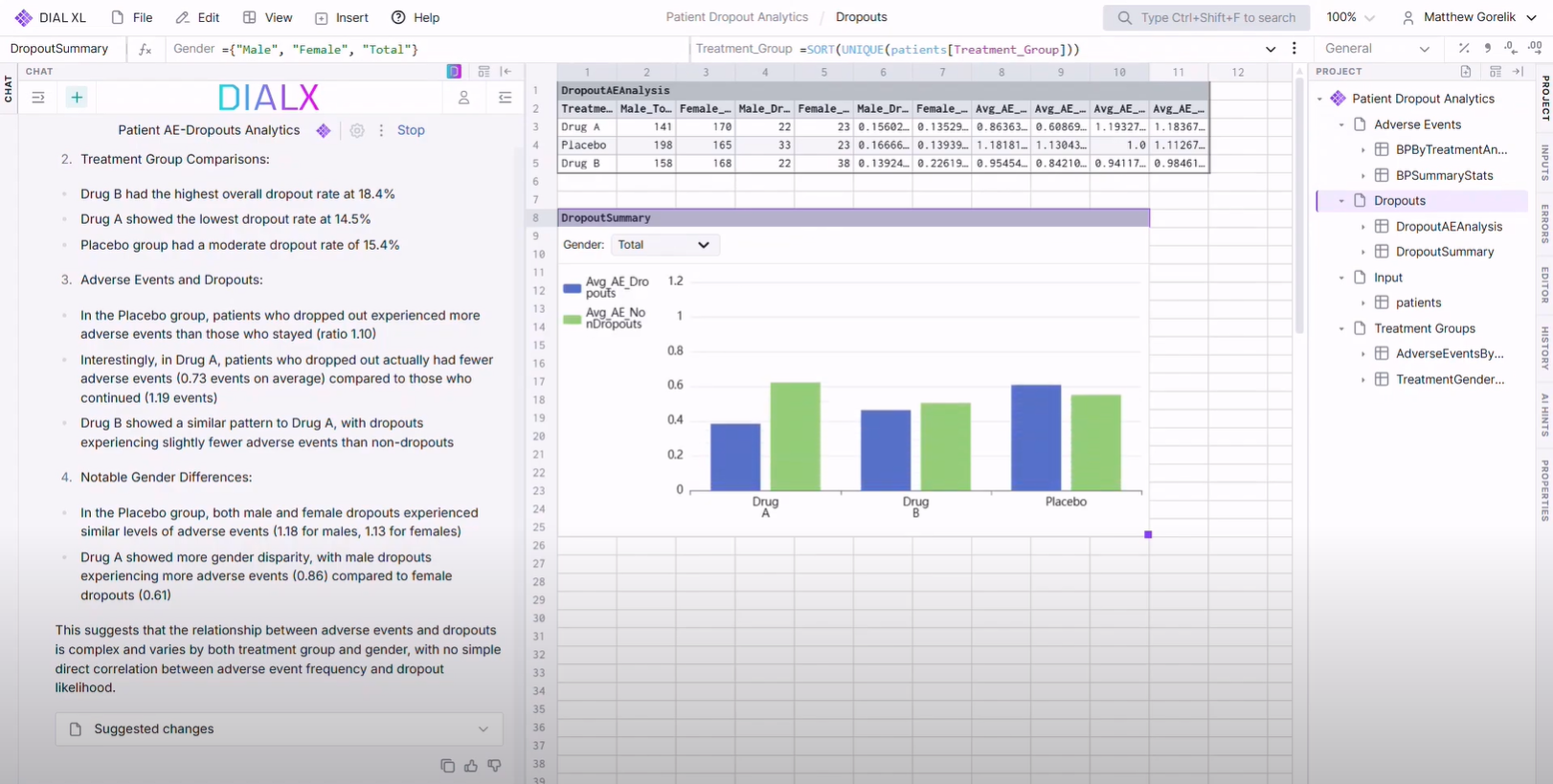Screen dimensions: 1553x784
Task: Toggle the Avg_AE_Dropouts legend series
Action: pos(607,287)
